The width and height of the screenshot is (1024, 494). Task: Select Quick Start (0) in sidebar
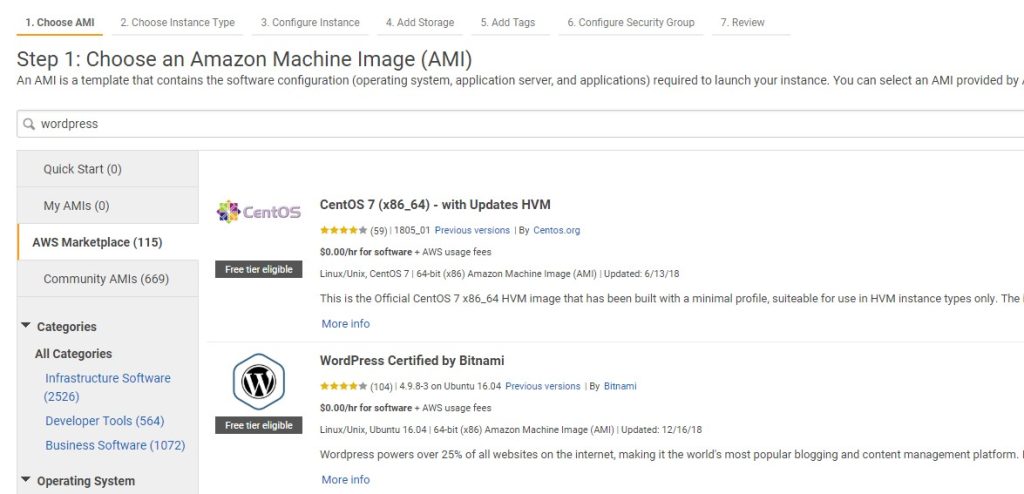pos(108,169)
